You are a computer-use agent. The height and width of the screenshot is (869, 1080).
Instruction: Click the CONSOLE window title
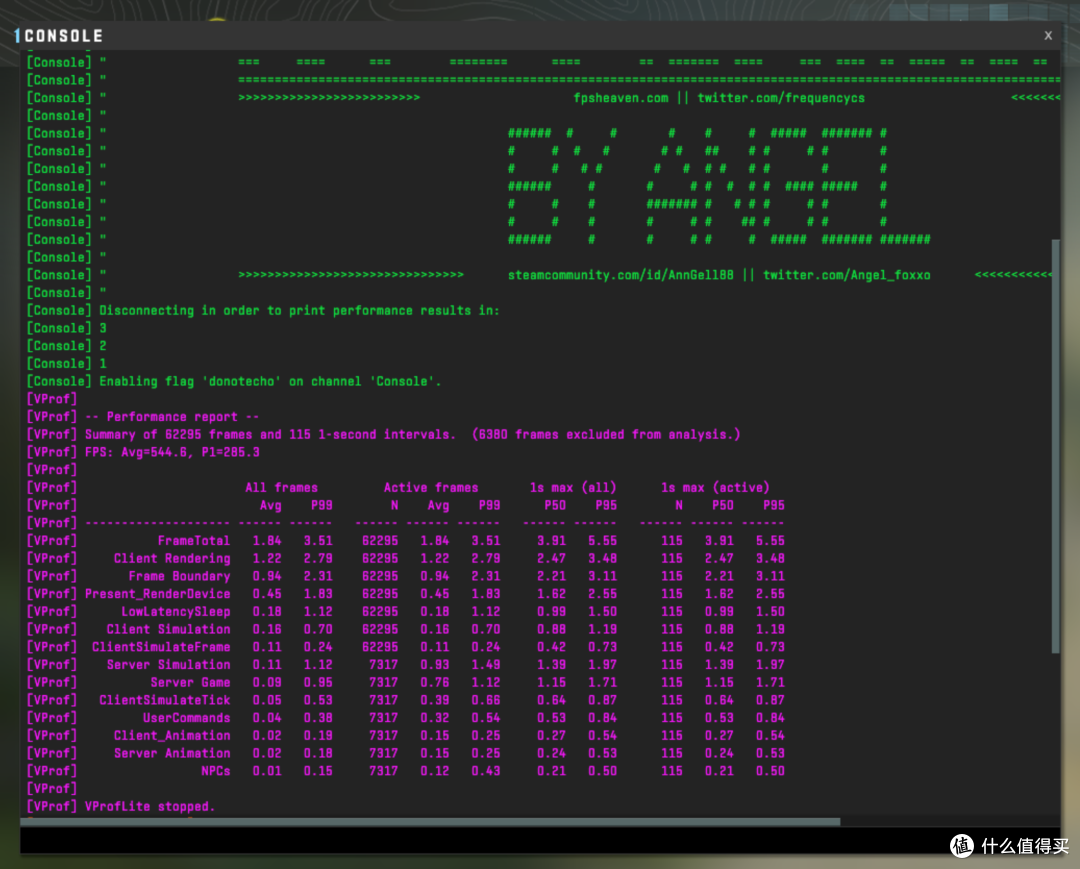tap(63, 36)
